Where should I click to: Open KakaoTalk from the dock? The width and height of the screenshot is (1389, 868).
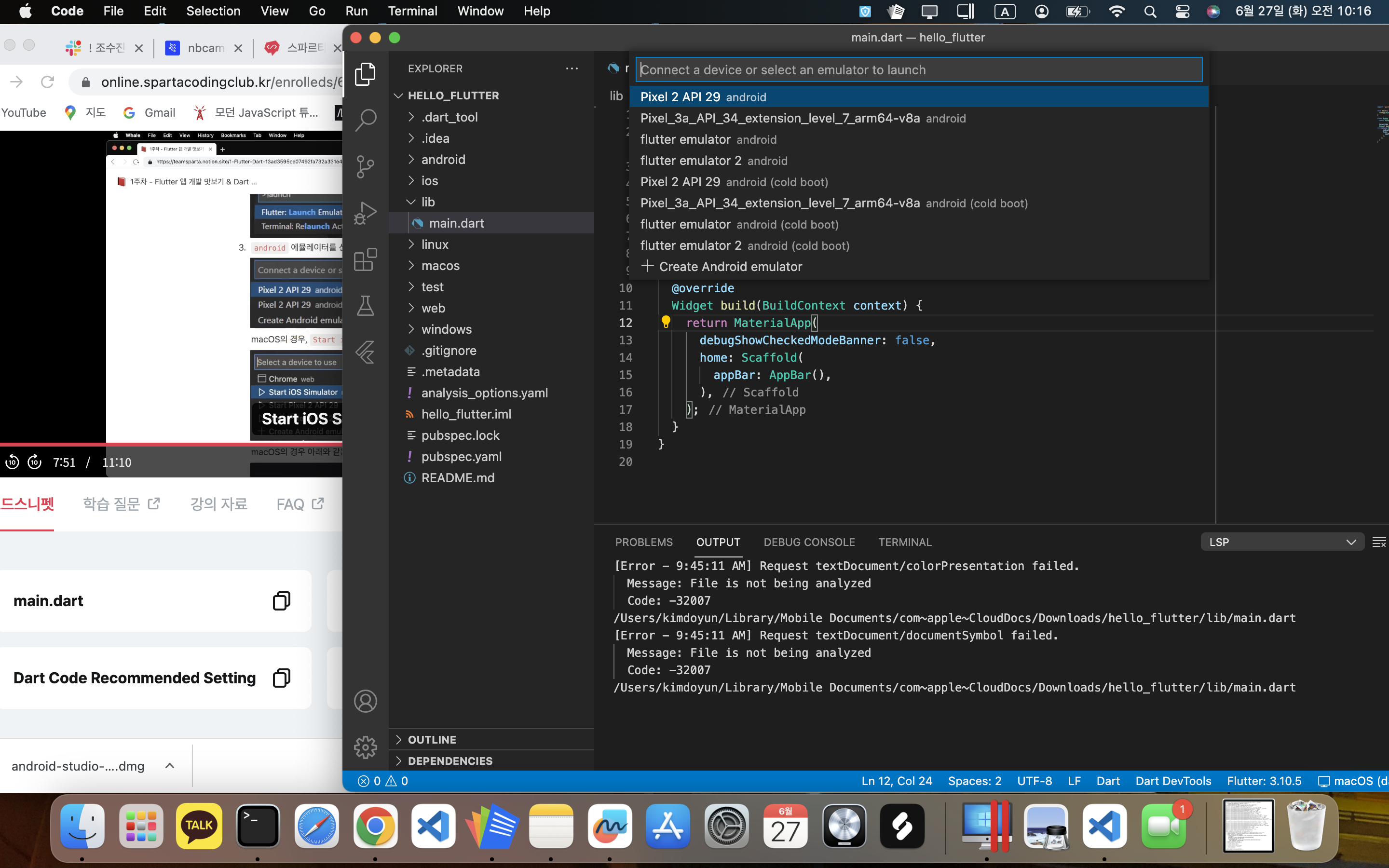point(199,826)
